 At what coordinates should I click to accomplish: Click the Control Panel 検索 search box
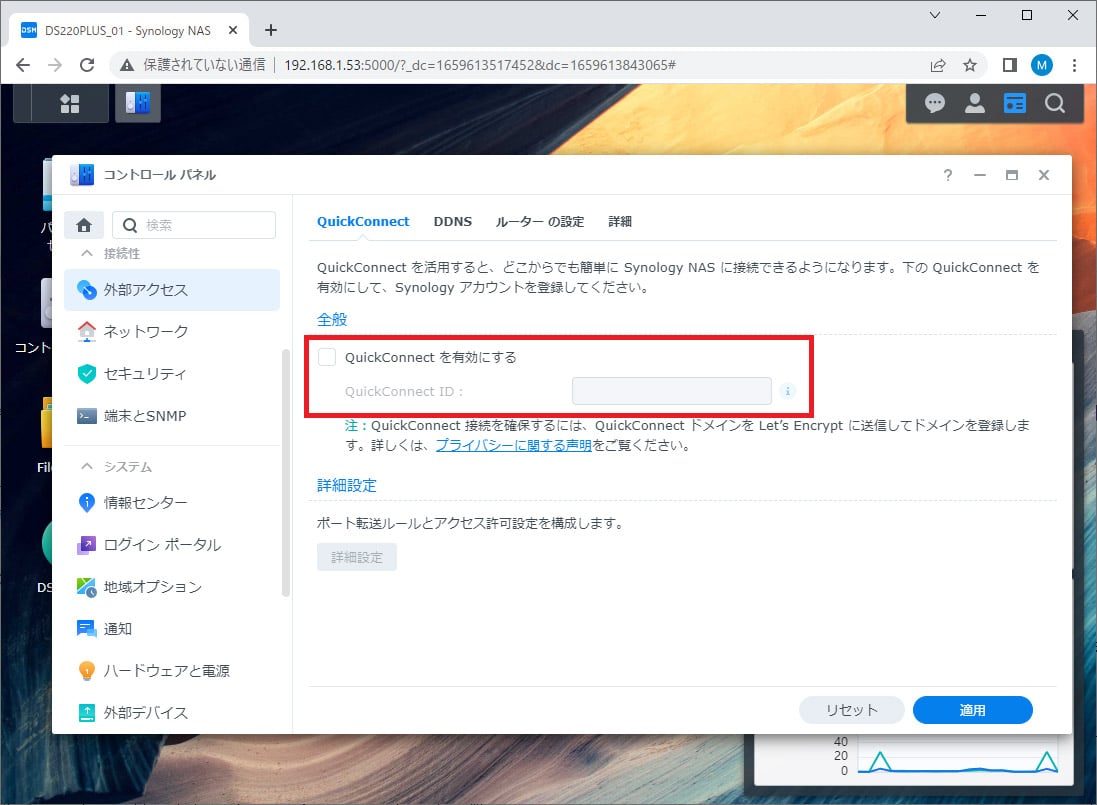click(194, 225)
